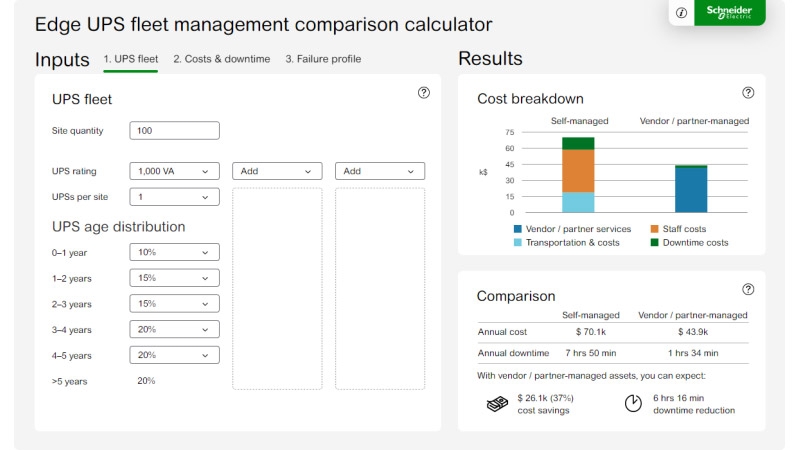Screen dimensions: 800x450
Task: Open help for Cost breakdown chart
Action: pos(748,93)
